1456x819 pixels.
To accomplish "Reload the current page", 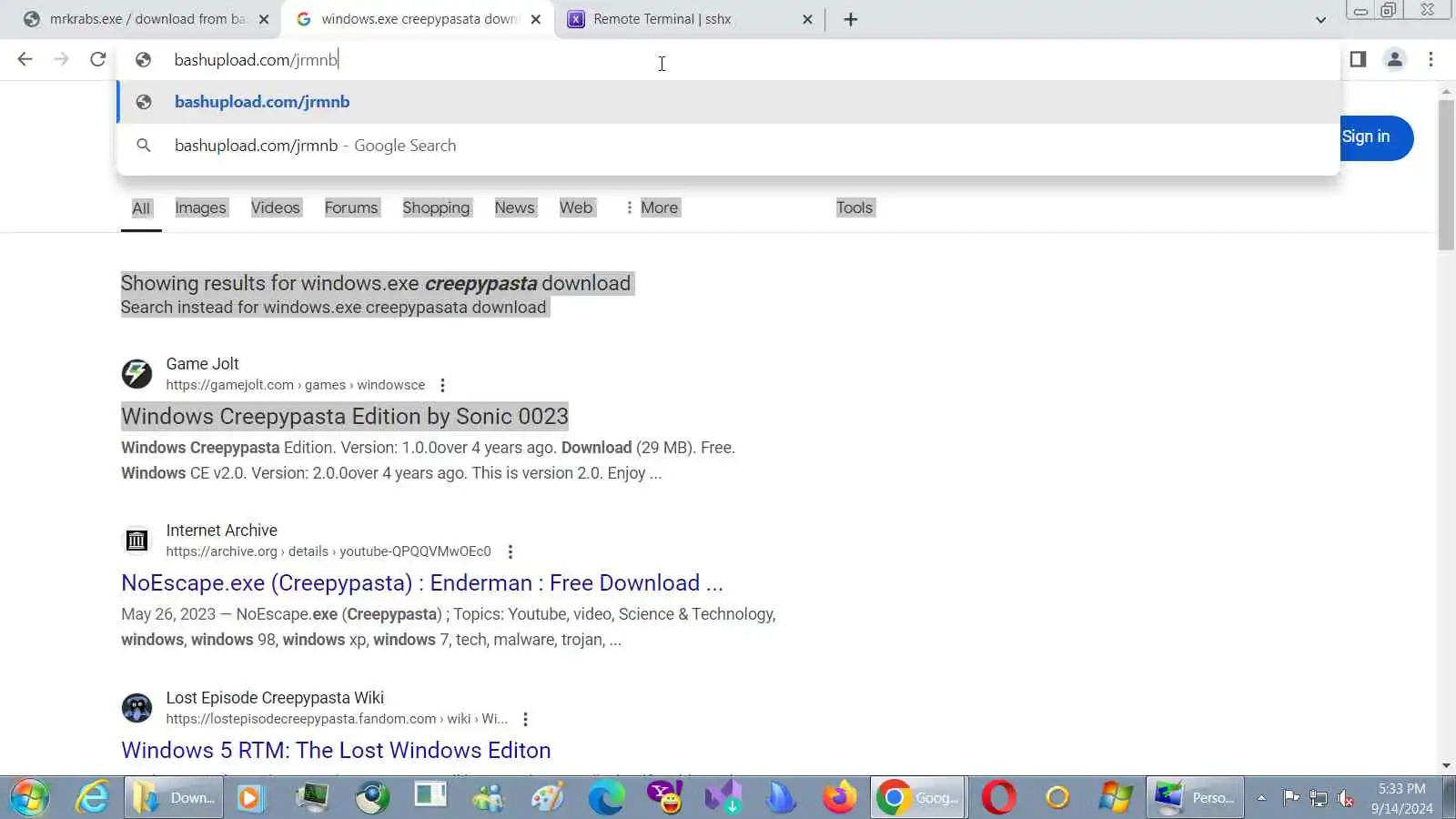I will 97,59.
